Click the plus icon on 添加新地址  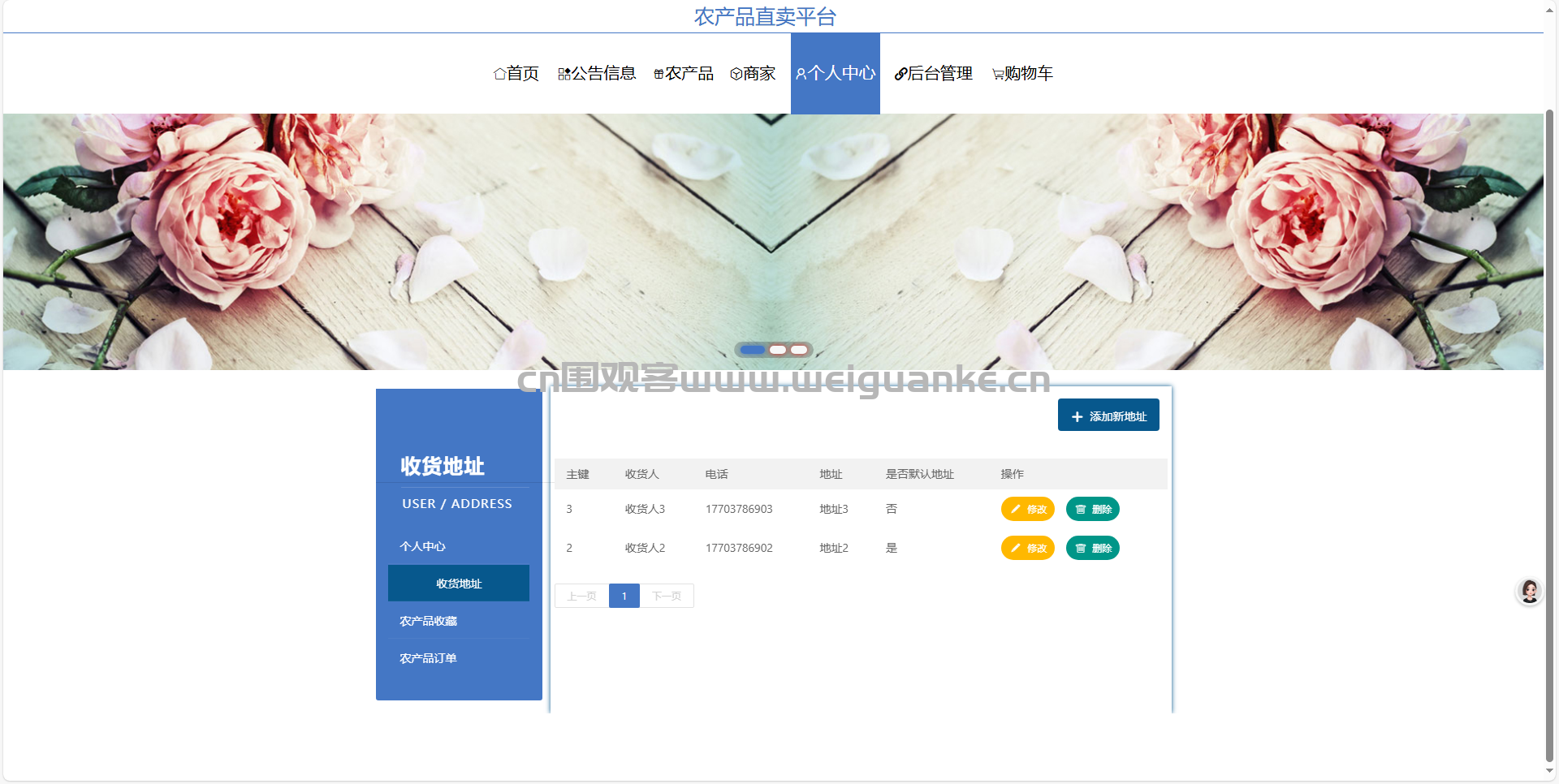point(1077,416)
